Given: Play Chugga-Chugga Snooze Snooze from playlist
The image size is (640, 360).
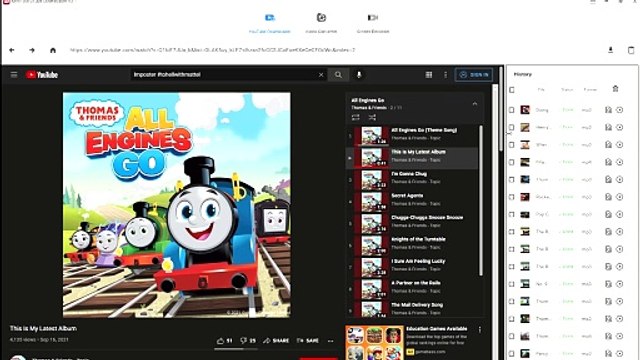Looking at the screenshot, I should coord(412,223).
